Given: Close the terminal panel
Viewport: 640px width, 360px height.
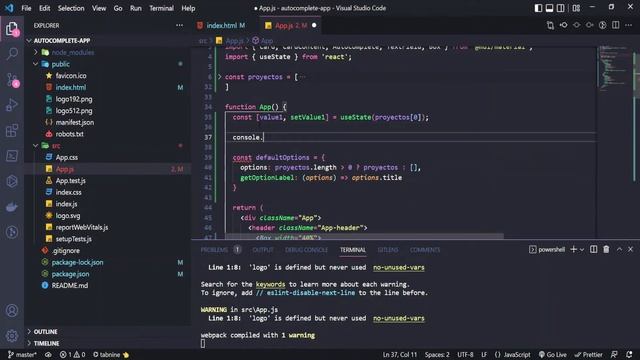Looking at the screenshot, I should tap(630, 249).
